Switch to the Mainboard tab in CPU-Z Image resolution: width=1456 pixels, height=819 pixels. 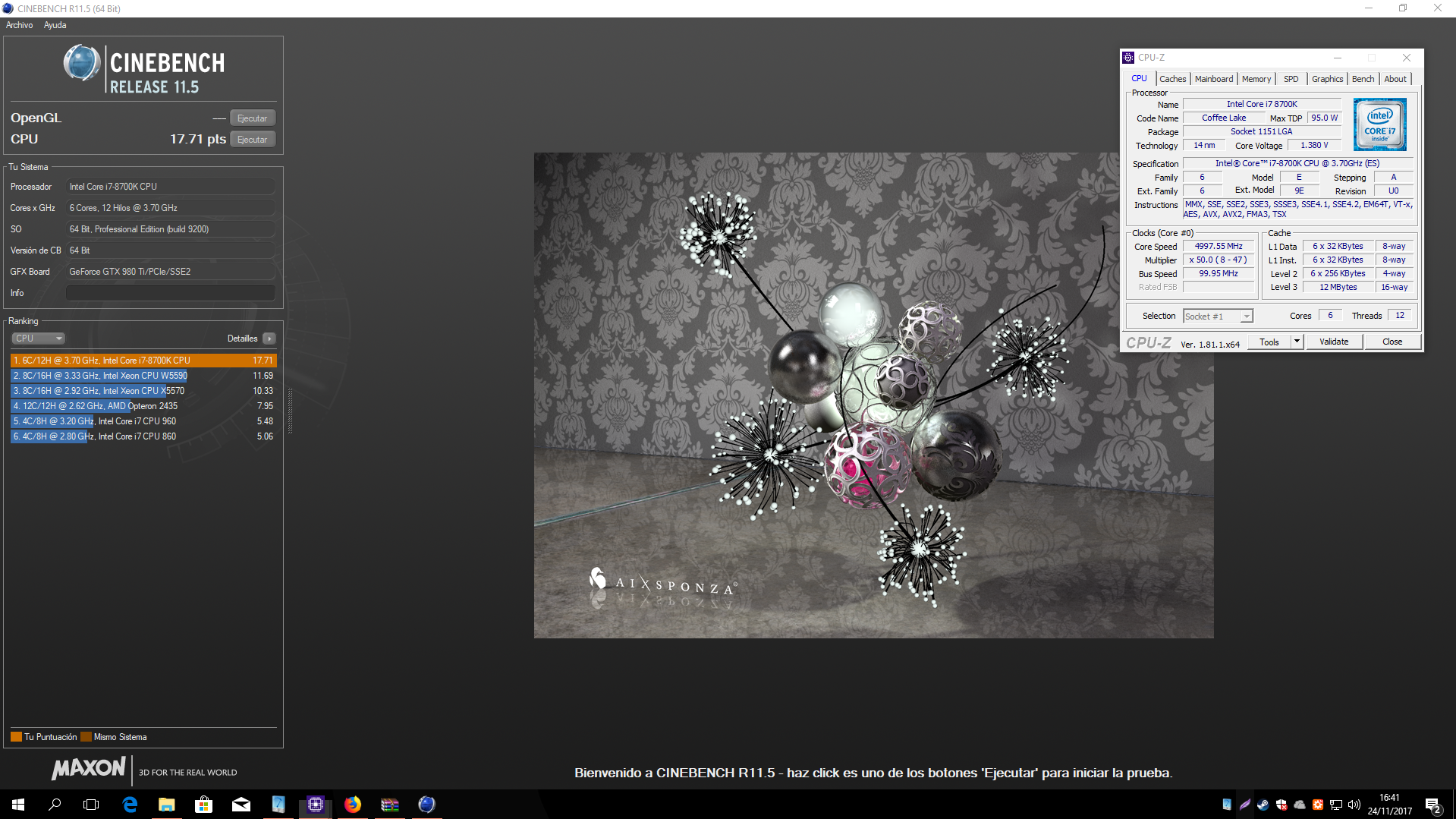pyautogui.click(x=1214, y=79)
